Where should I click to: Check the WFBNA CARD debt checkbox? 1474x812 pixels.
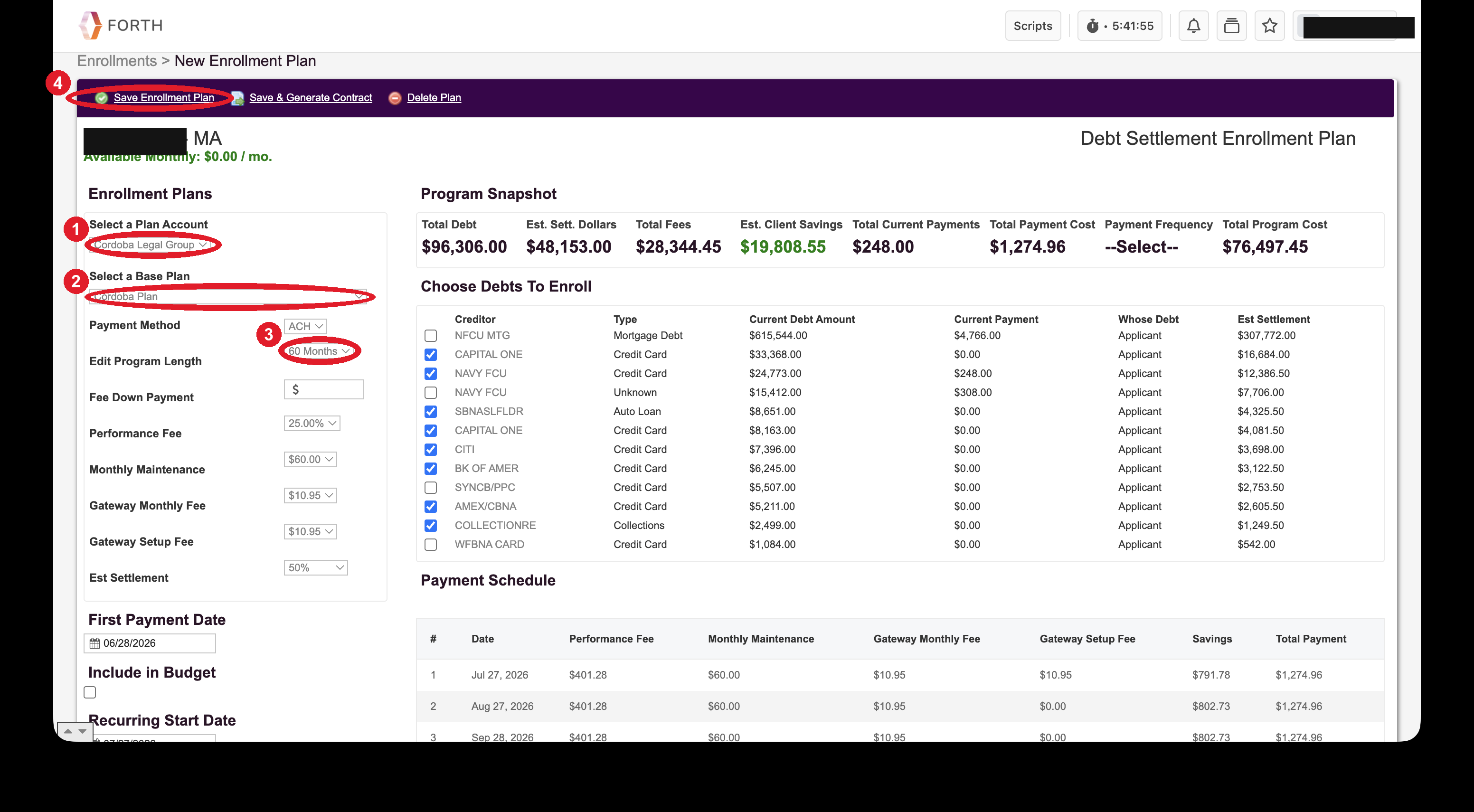click(431, 545)
